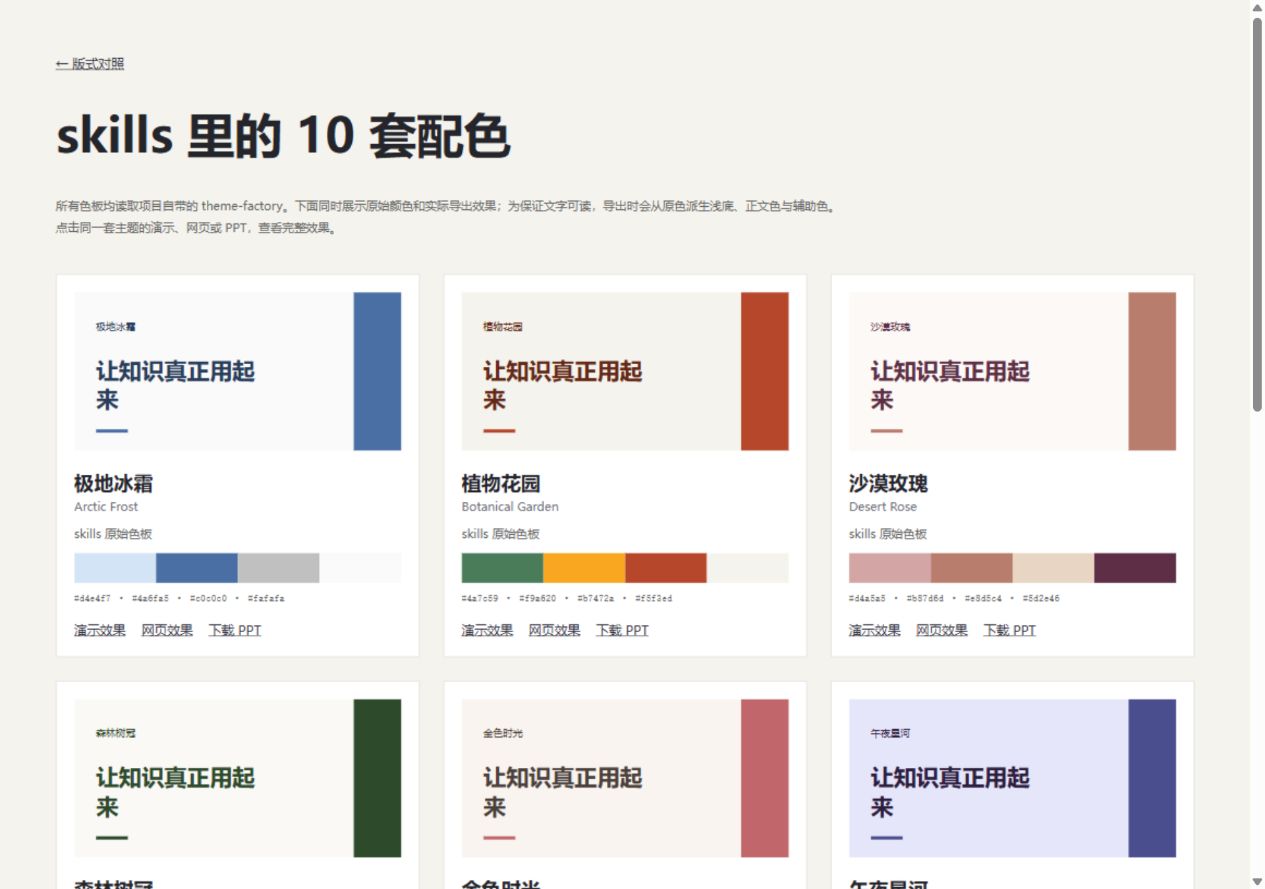Pick the green #4a7c59 swatch
Viewport: 1265px width, 889px height.
pos(502,568)
